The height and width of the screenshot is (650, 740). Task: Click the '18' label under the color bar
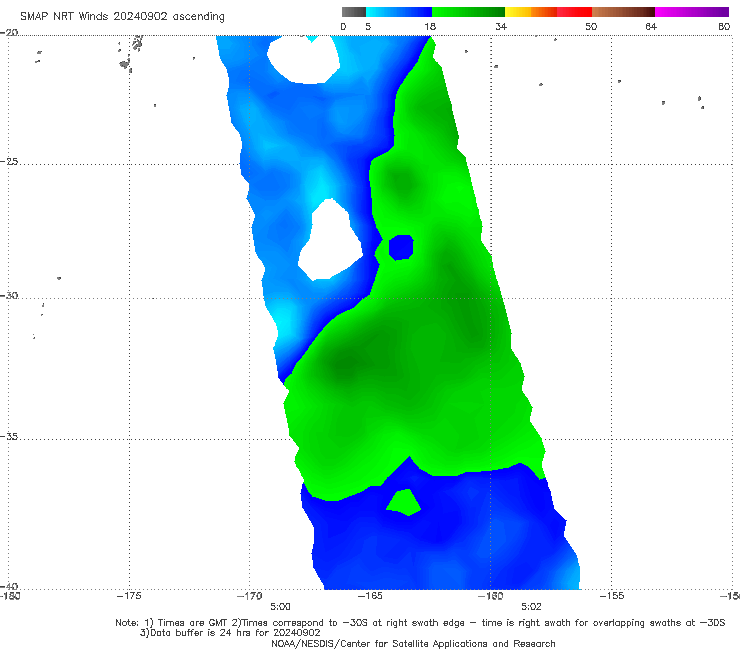(x=429, y=26)
